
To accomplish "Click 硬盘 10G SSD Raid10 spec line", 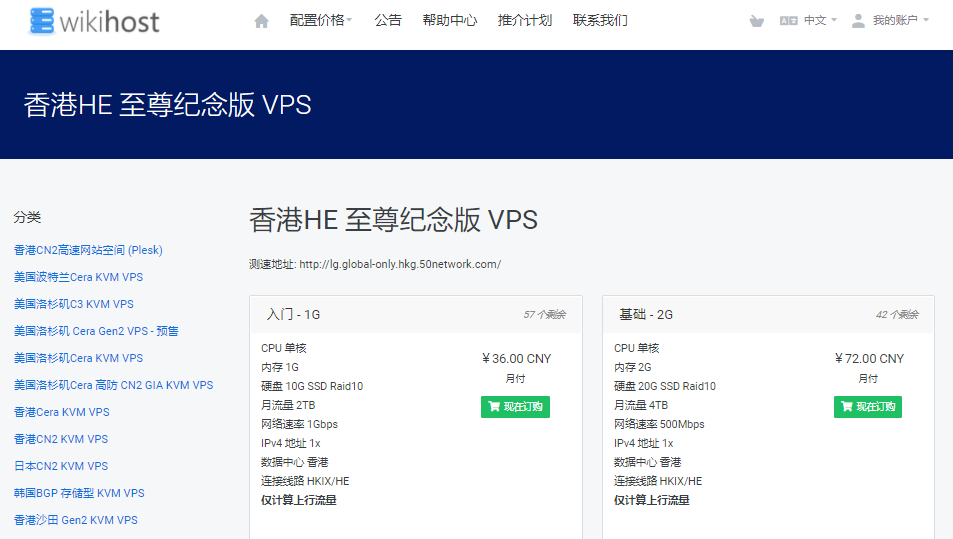I will tap(312, 386).
